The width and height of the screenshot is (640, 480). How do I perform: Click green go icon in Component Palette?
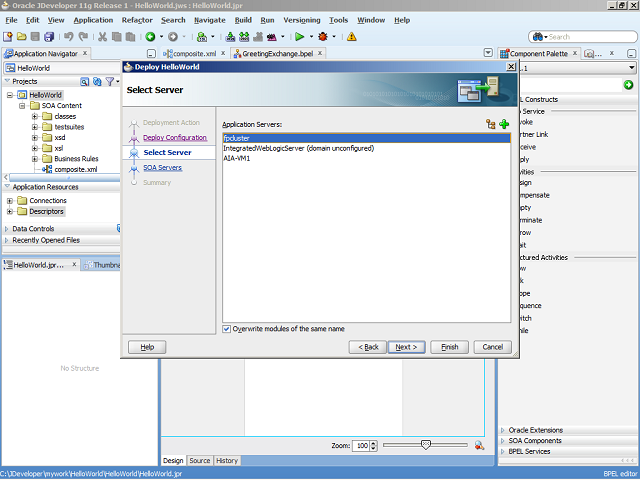click(x=629, y=84)
